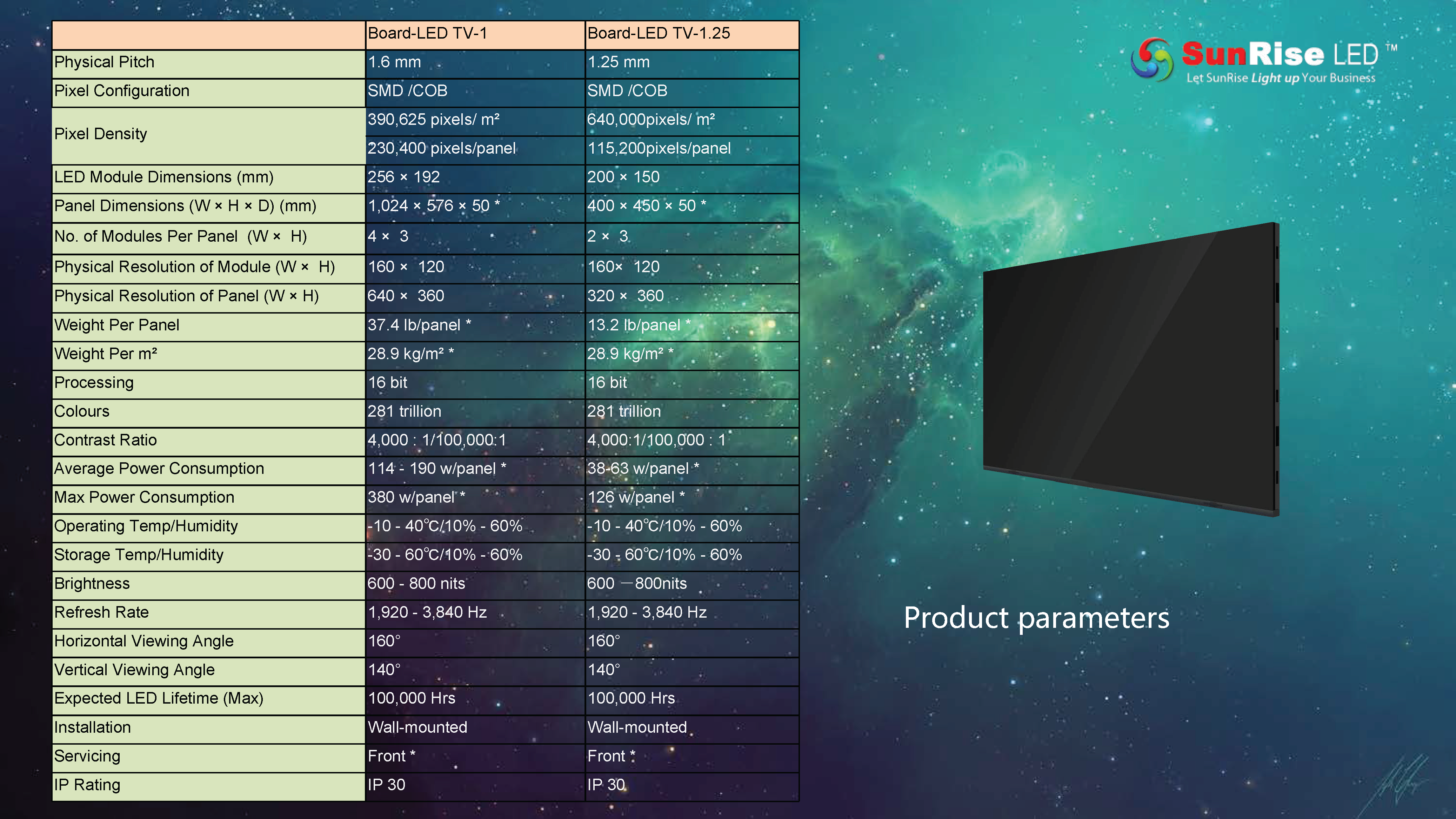This screenshot has width=1456, height=819.
Task: Click the '38-63 w/panel *' cell
Action: tap(692, 470)
